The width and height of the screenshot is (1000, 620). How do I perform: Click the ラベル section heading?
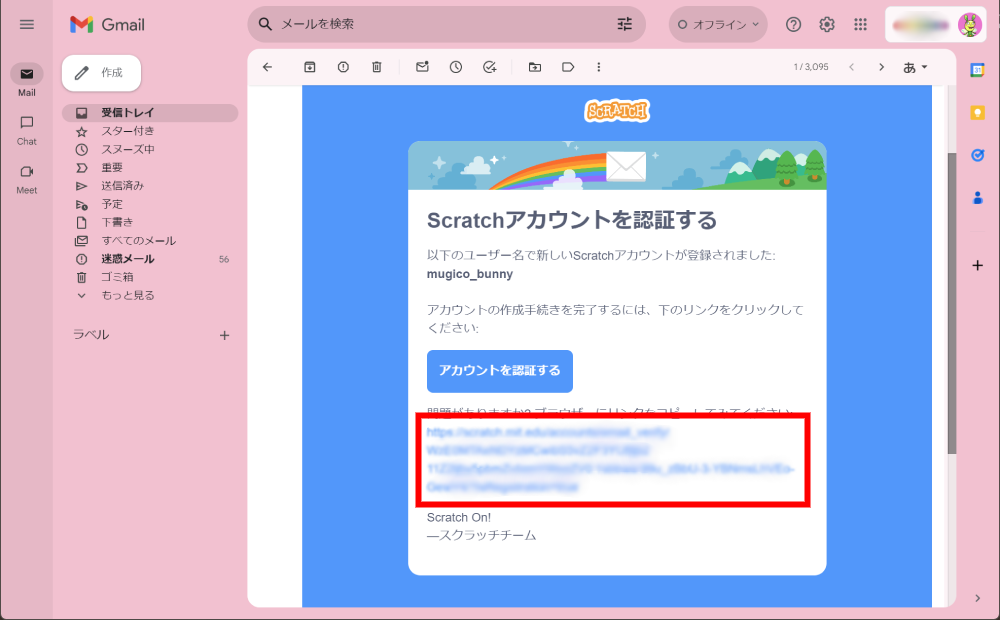[x=91, y=335]
